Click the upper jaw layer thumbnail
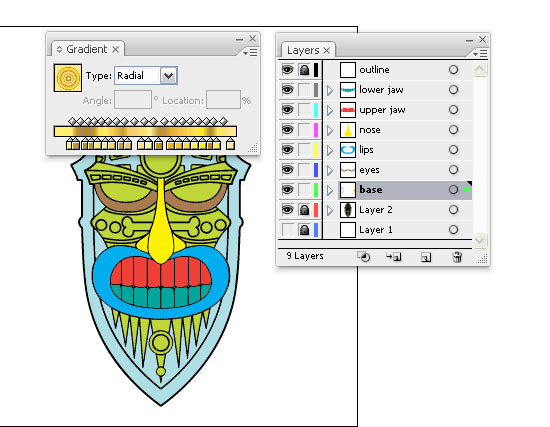 [348, 110]
